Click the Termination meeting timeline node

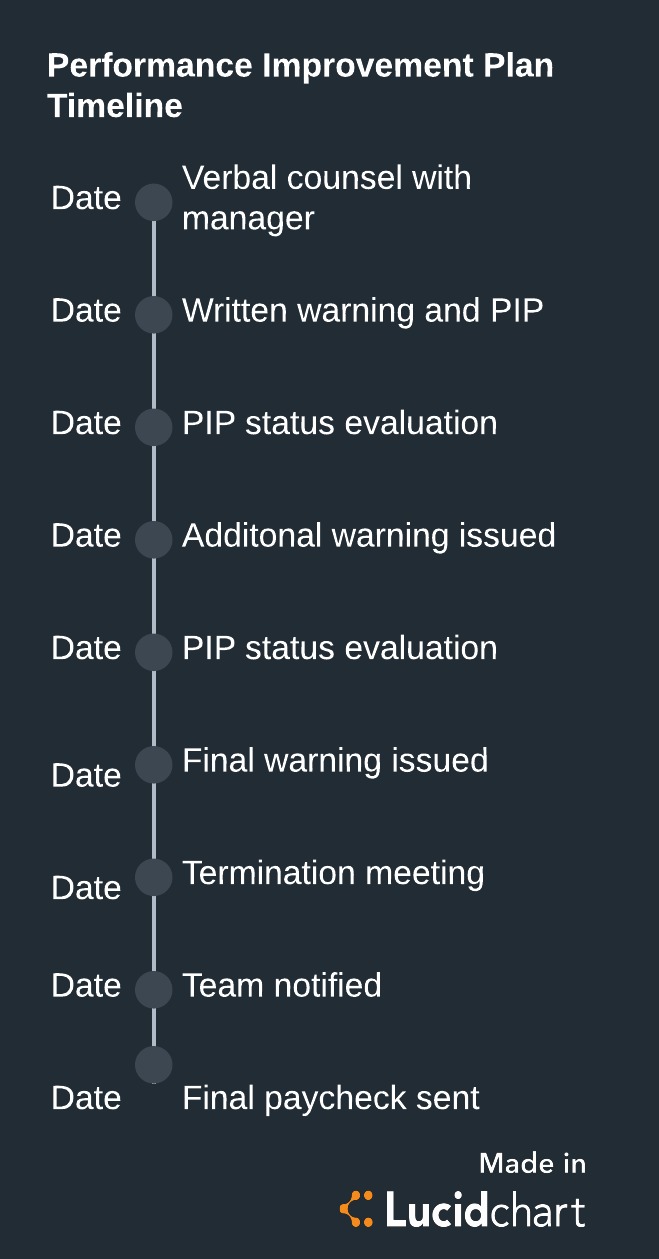pyautogui.click(x=154, y=877)
